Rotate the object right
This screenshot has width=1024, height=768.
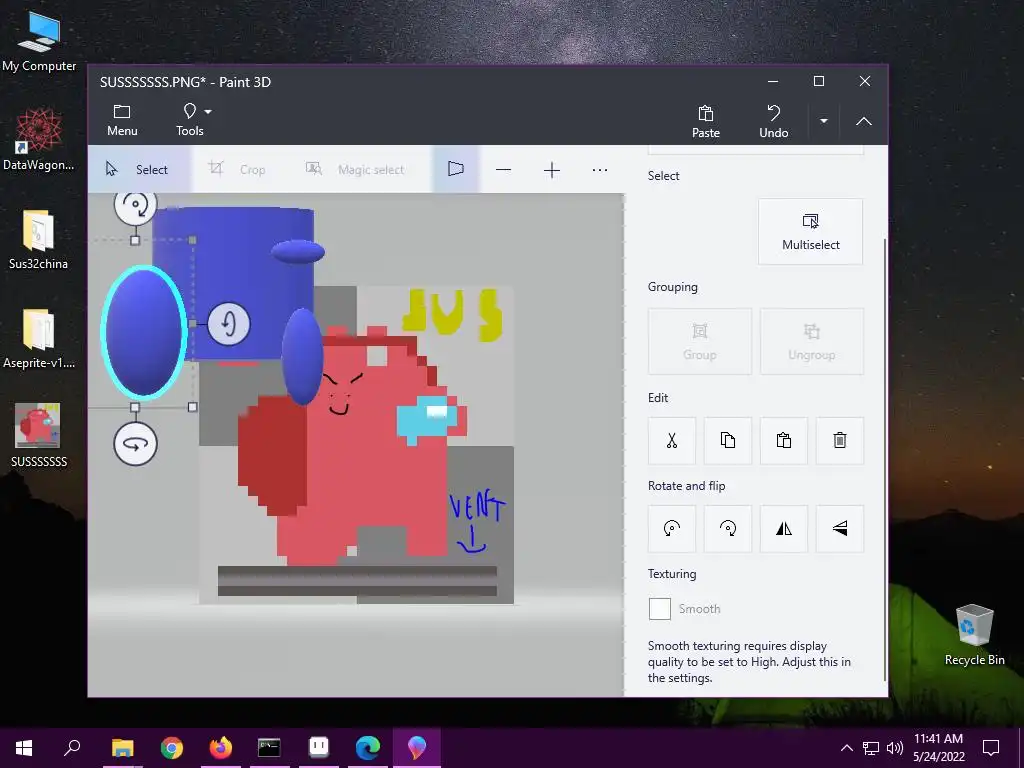728,528
